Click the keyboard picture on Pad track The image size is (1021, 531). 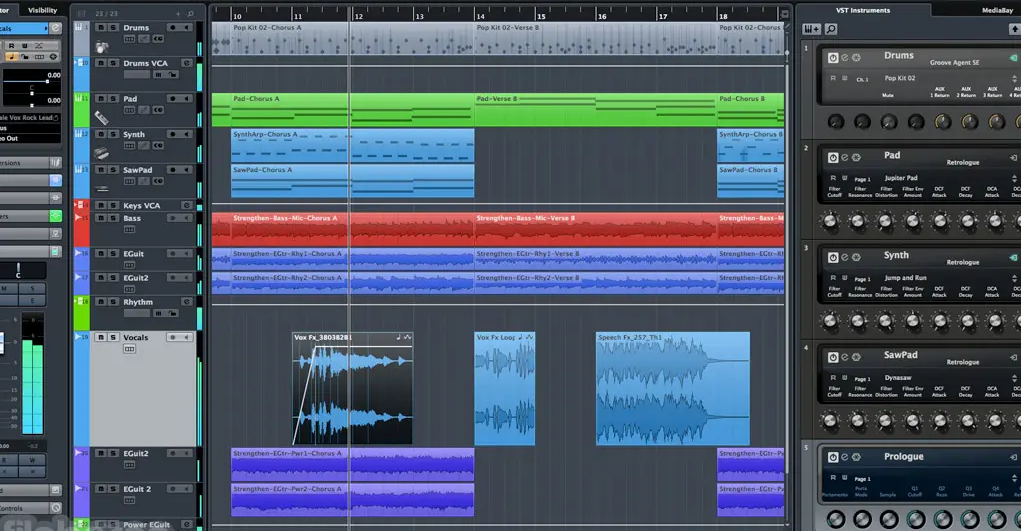click(x=101, y=117)
